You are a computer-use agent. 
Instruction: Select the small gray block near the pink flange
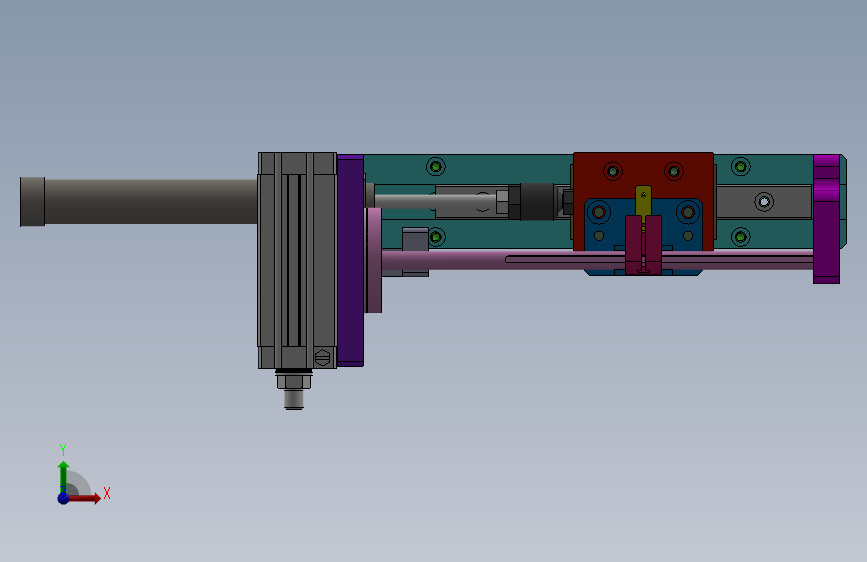[x=415, y=239]
